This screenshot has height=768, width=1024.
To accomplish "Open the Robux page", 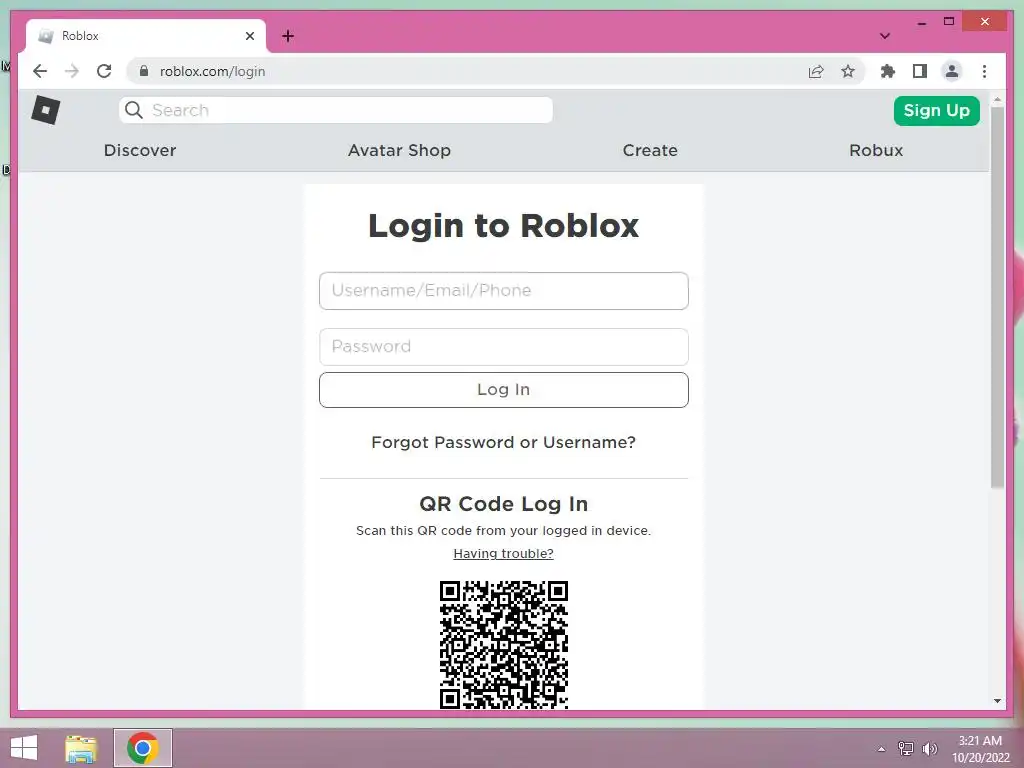I will click(876, 150).
